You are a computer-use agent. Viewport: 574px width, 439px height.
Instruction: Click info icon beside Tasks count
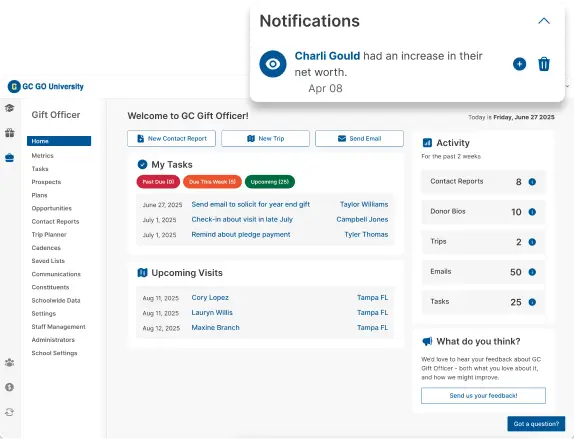pyautogui.click(x=532, y=302)
